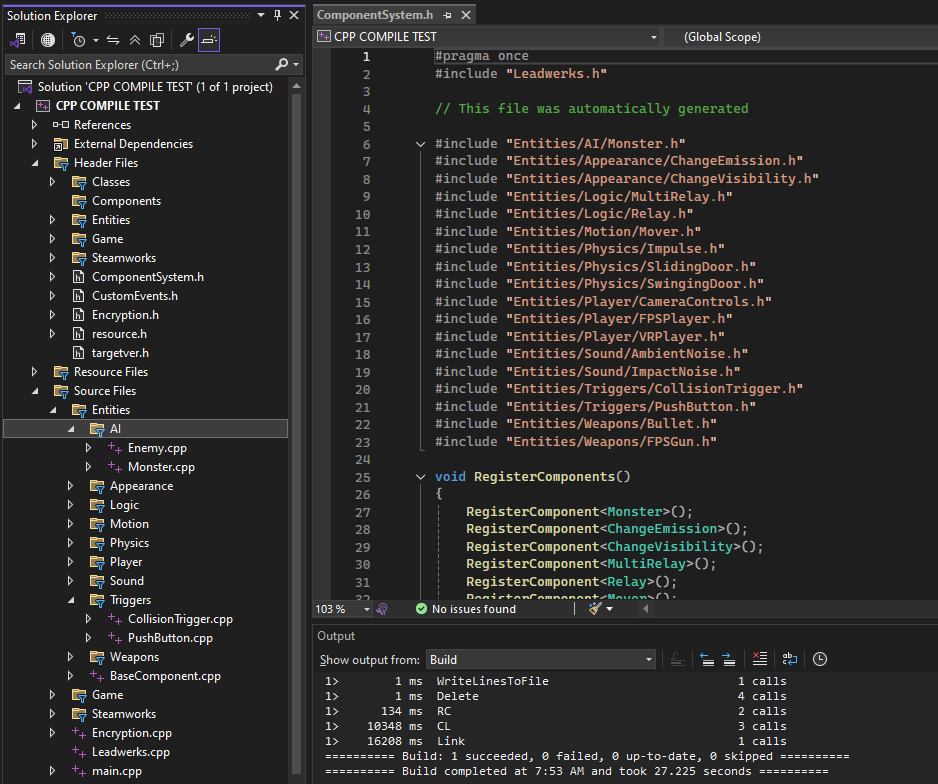Click the 'No issues found' status indicator
This screenshot has width=938, height=784.
coord(464,608)
